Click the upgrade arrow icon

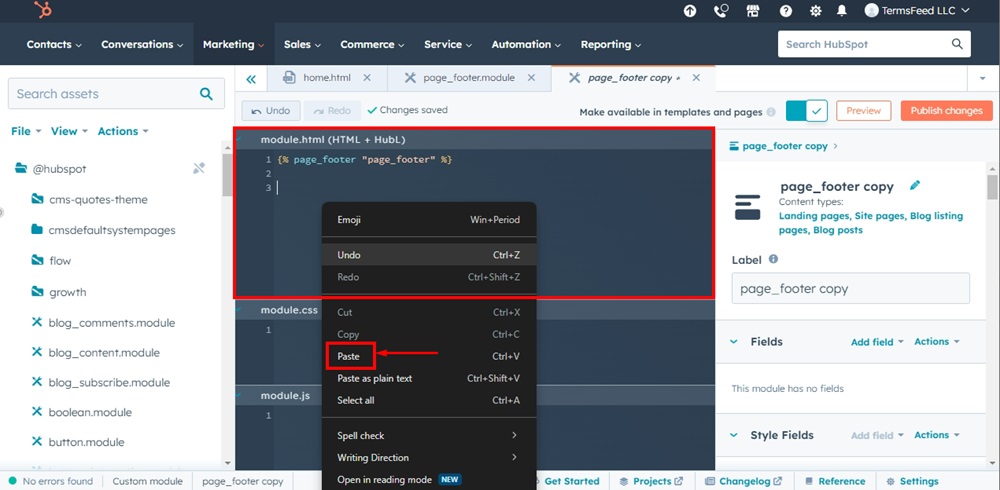point(689,11)
